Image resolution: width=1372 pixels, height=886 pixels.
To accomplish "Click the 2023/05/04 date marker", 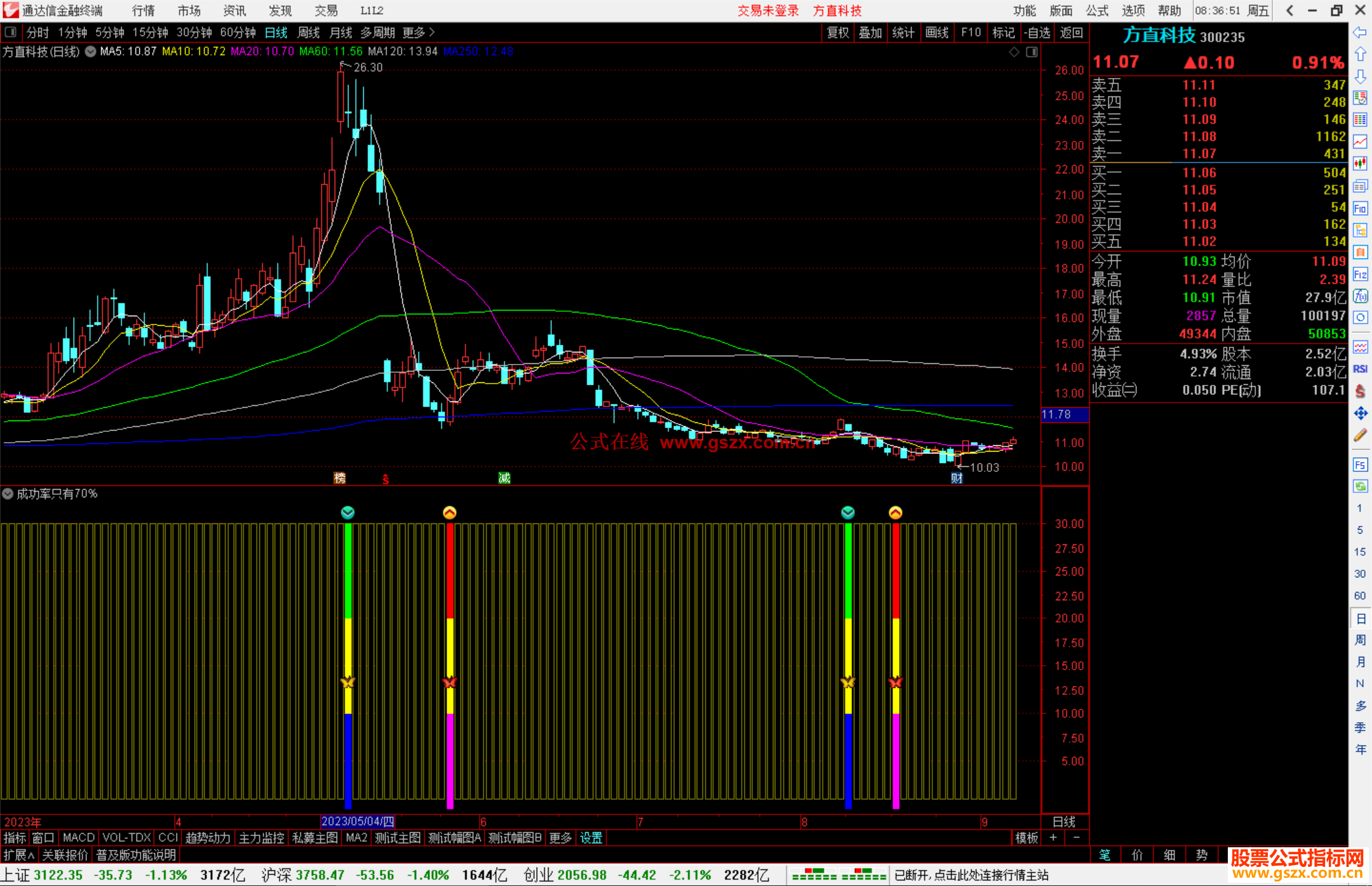I will click(x=358, y=821).
